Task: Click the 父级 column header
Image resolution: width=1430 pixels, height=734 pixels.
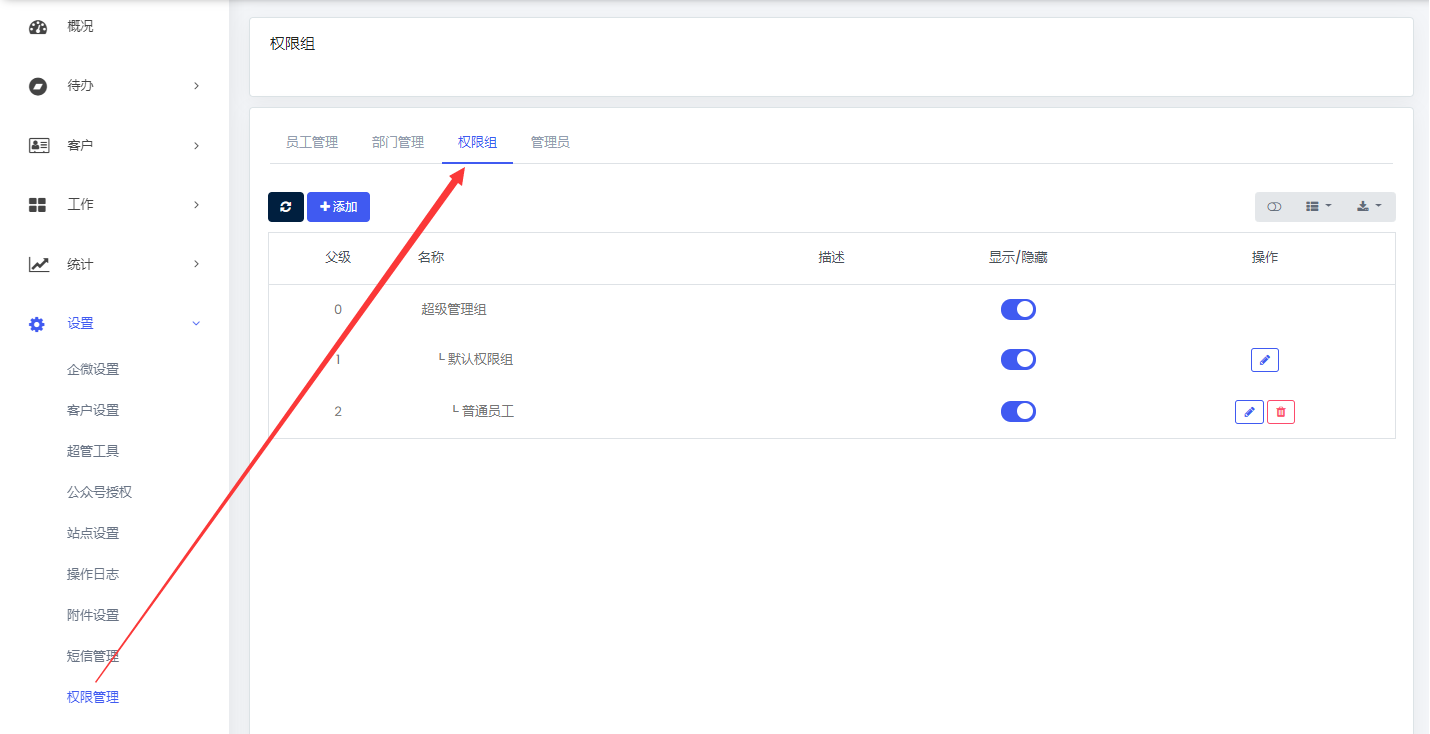Action: coord(338,258)
